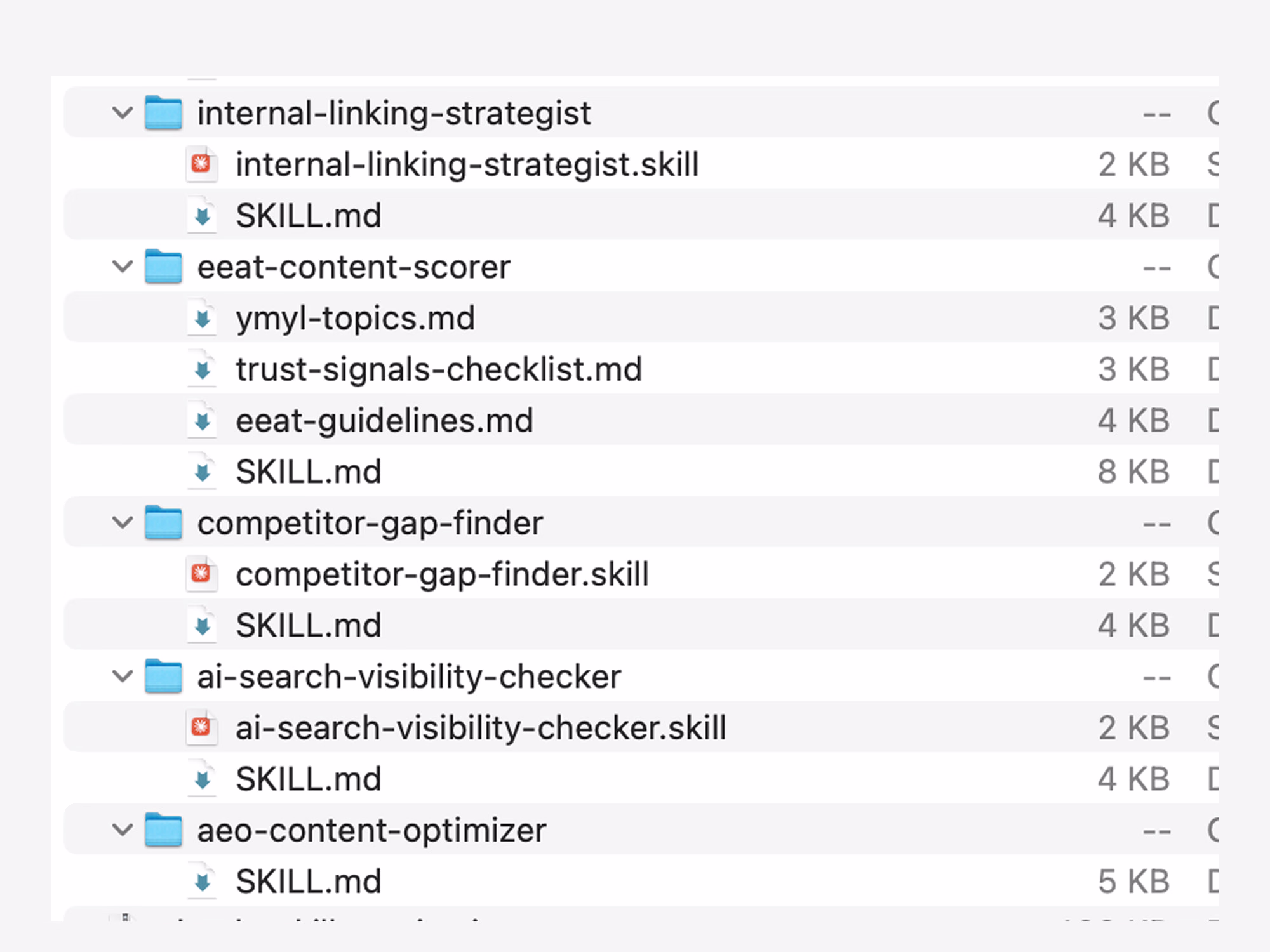Screen dimensions: 1270x952
Task: Select the trust-signals-checklist.md file
Action: coord(438,369)
